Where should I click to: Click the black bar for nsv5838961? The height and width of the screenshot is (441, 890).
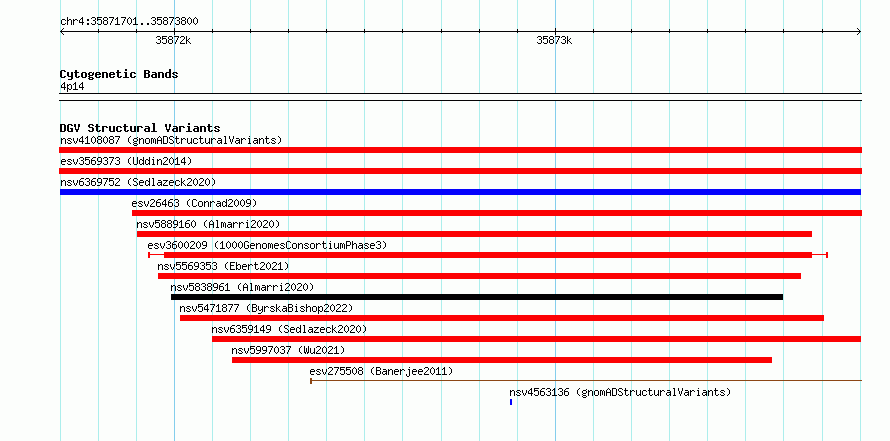coord(477,297)
